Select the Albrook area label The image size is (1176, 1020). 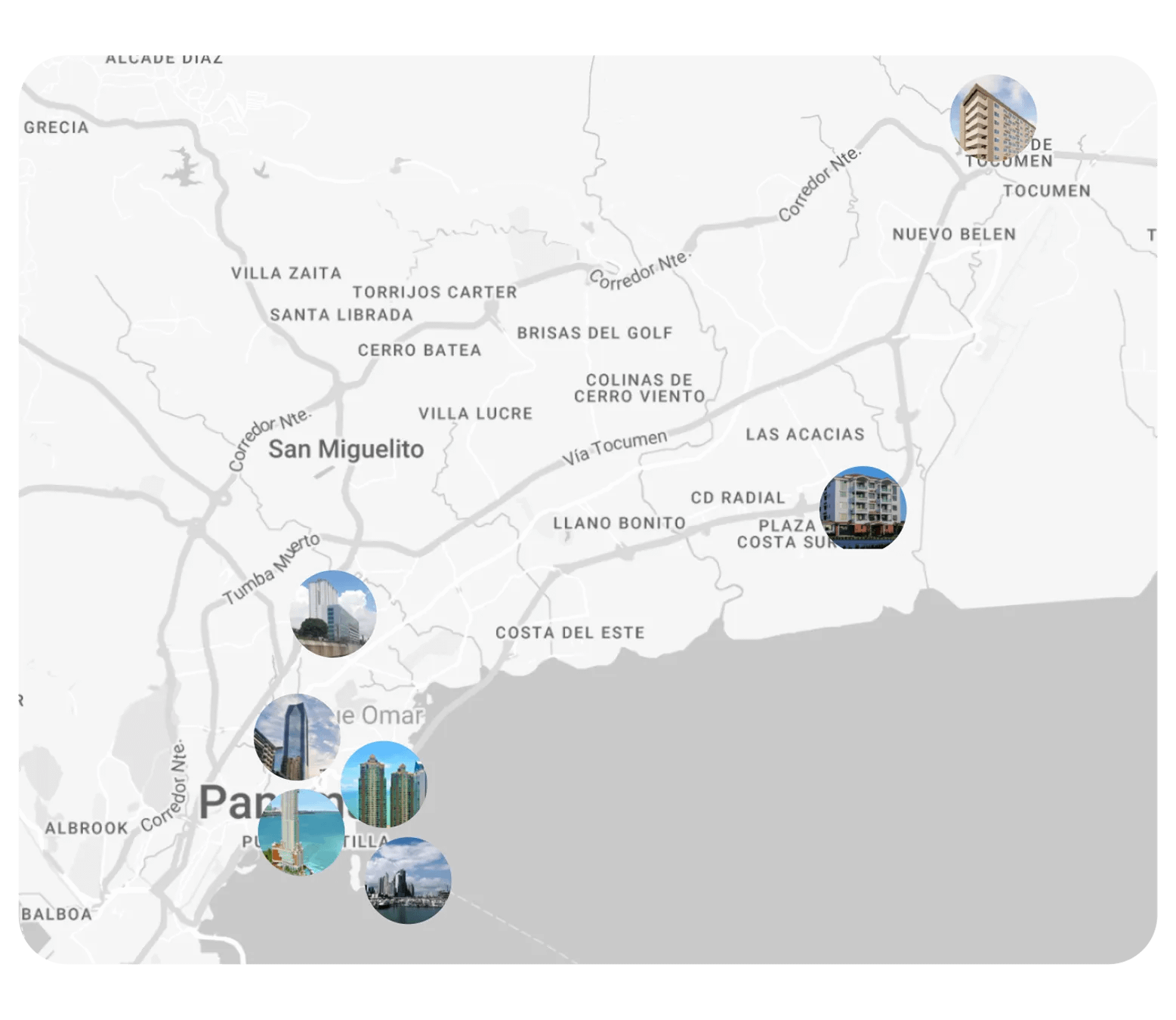tap(86, 828)
